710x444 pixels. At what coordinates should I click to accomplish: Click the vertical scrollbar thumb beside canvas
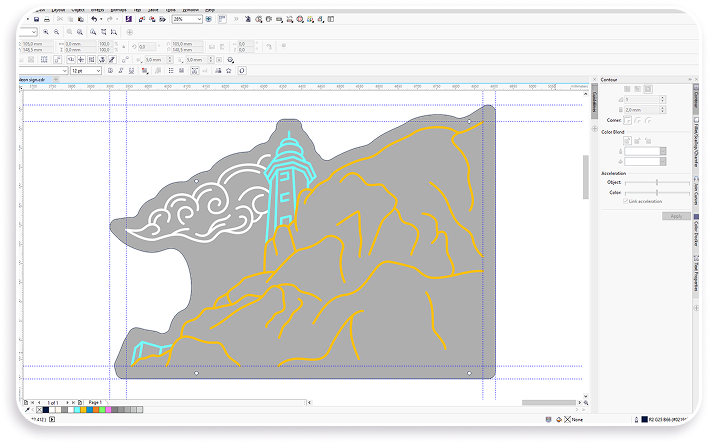pos(585,177)
